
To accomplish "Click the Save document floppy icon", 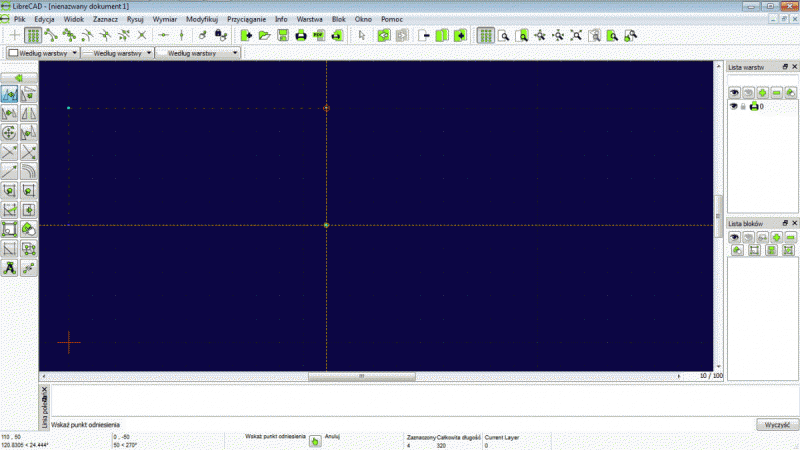I will (x=283, y=35).
